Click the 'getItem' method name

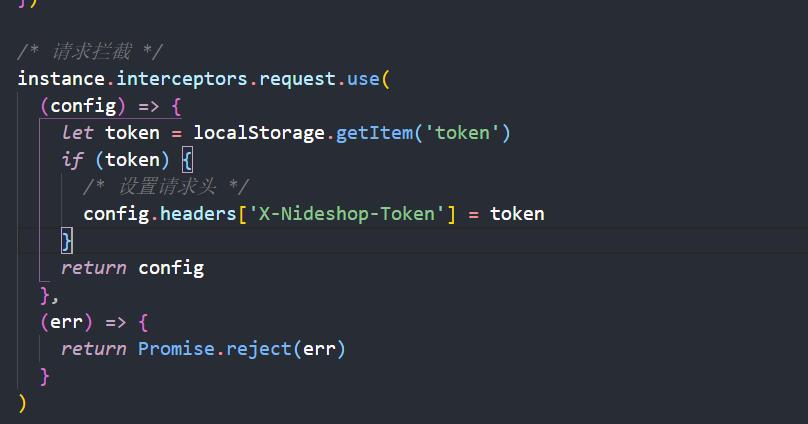coord(374,133)
